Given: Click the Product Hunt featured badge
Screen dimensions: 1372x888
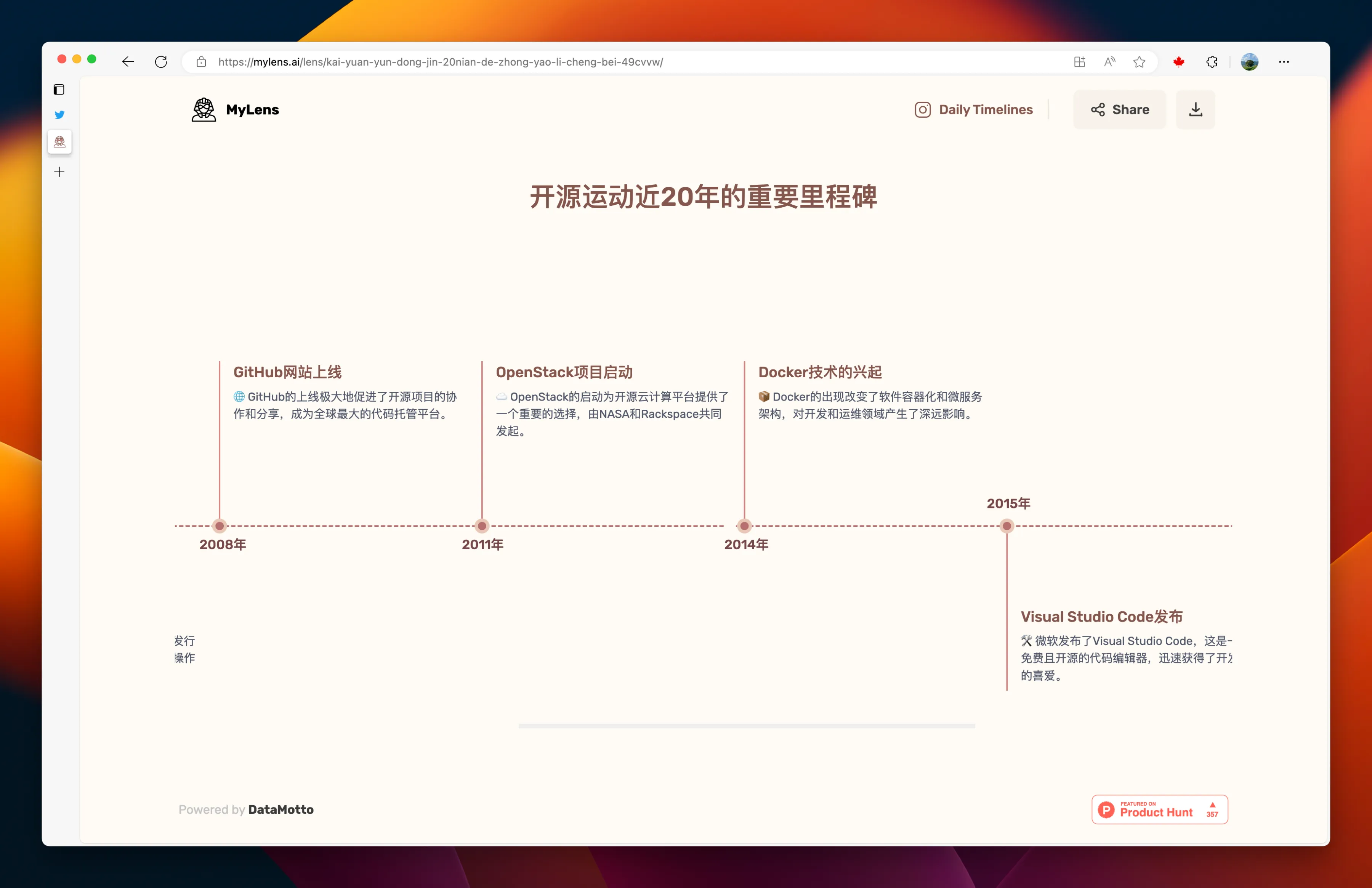Looking at the screenshot, I should [1159, 809].
